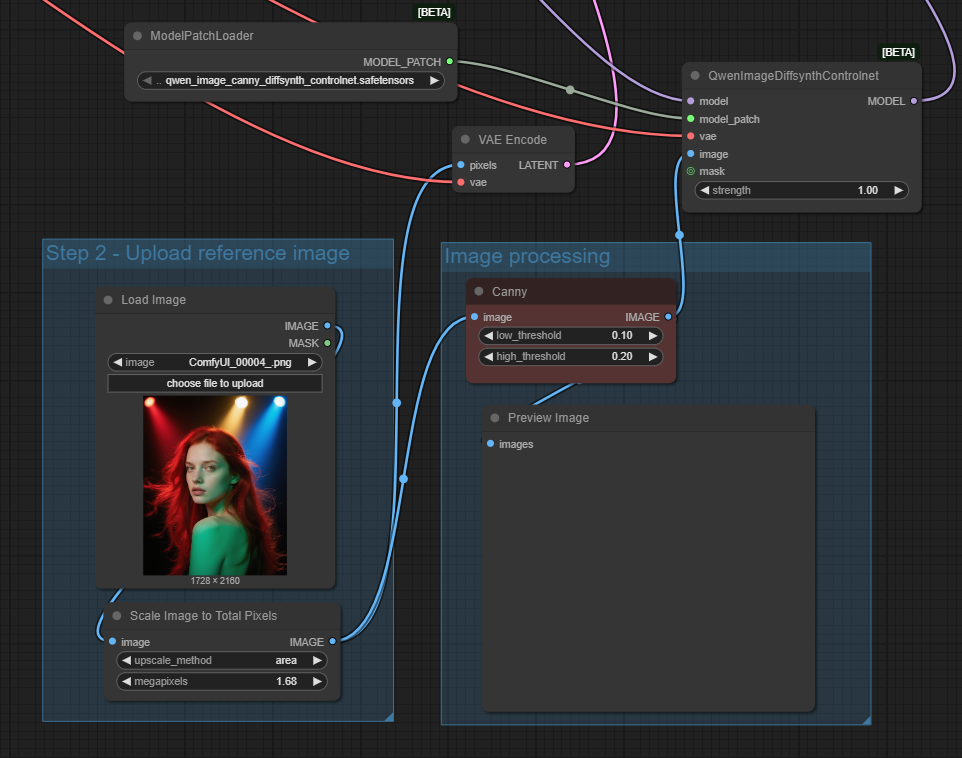962x758 pixels.
Task: Select next image file in Load Image
Action: 312,362
